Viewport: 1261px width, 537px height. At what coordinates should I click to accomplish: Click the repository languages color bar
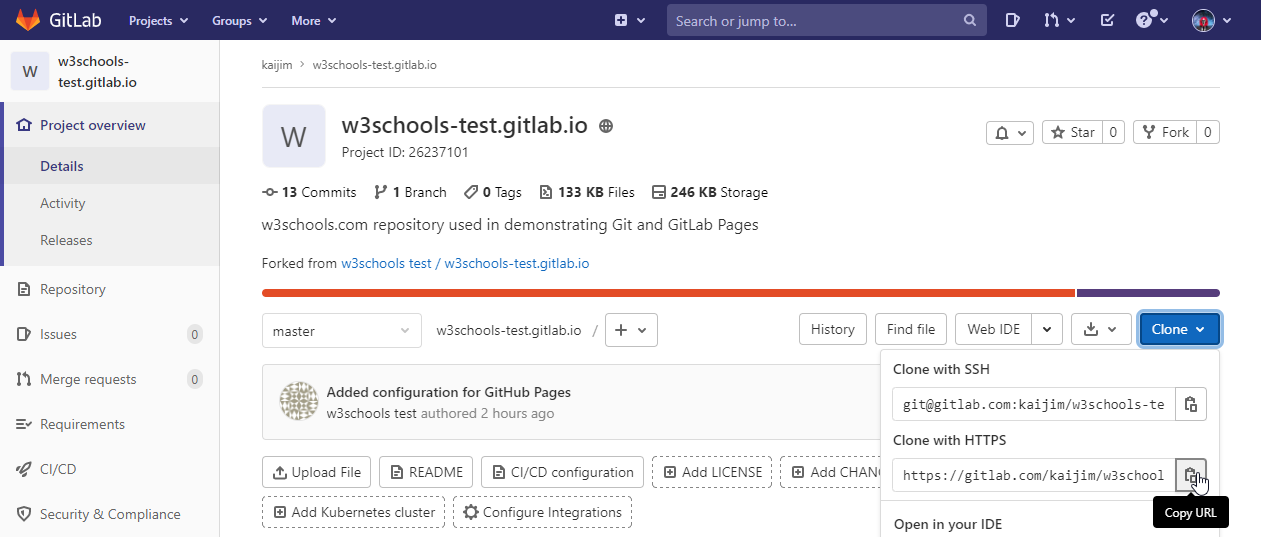click(668, 293)
